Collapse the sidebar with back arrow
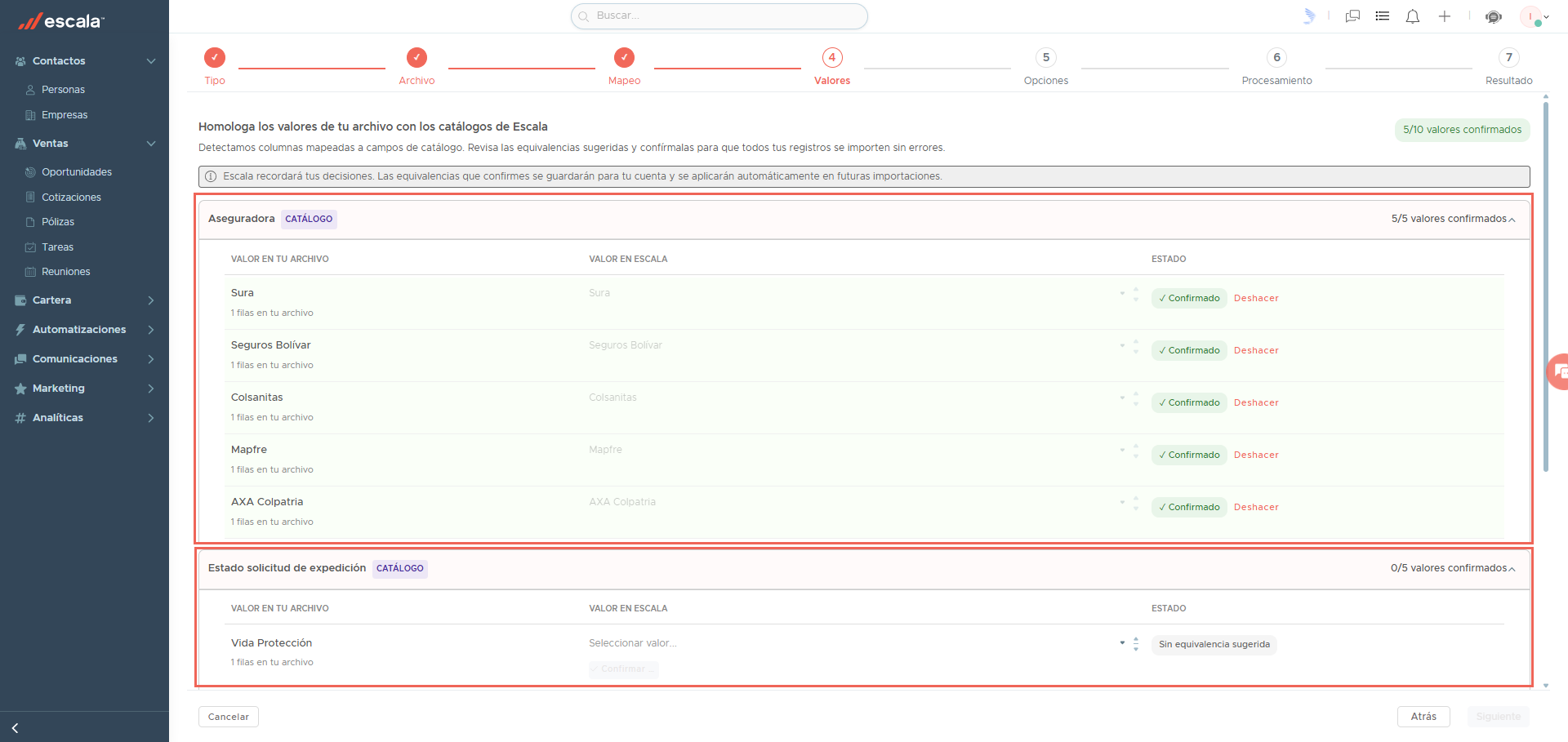This screenshot has width=1568, height=742. click(x=15, y=728)
